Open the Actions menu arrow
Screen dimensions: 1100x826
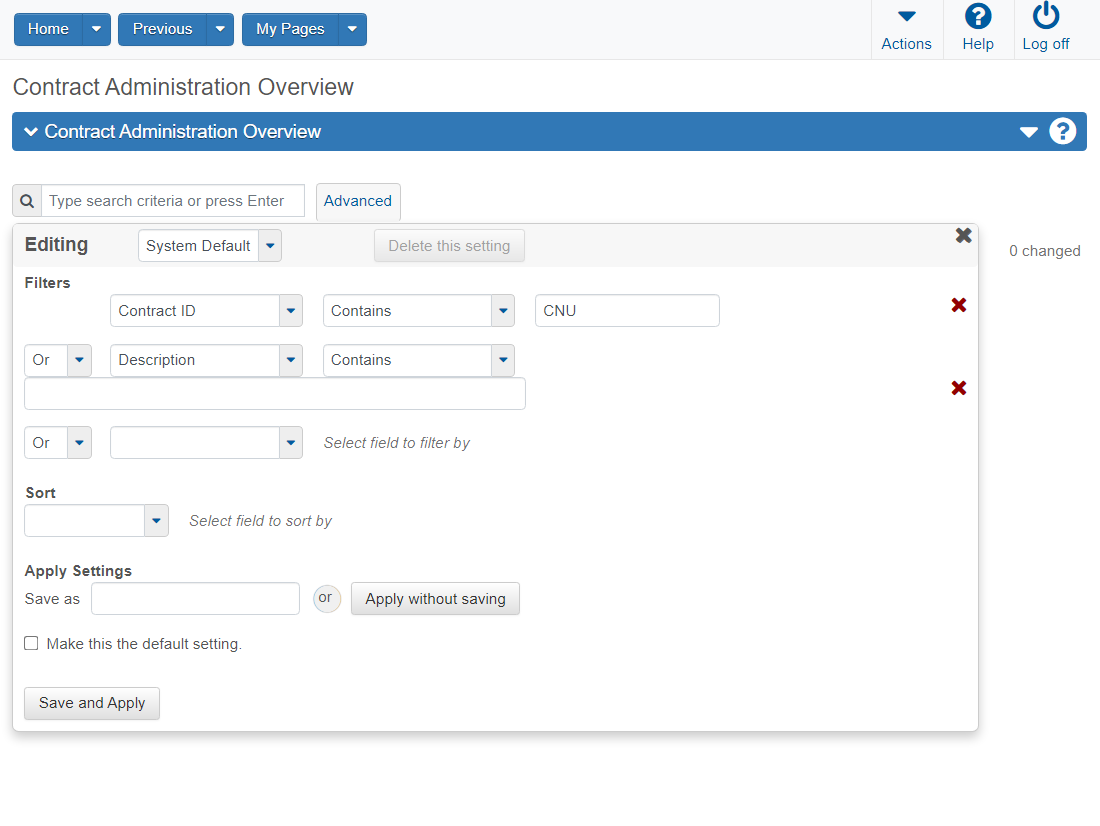pos(906,16)
